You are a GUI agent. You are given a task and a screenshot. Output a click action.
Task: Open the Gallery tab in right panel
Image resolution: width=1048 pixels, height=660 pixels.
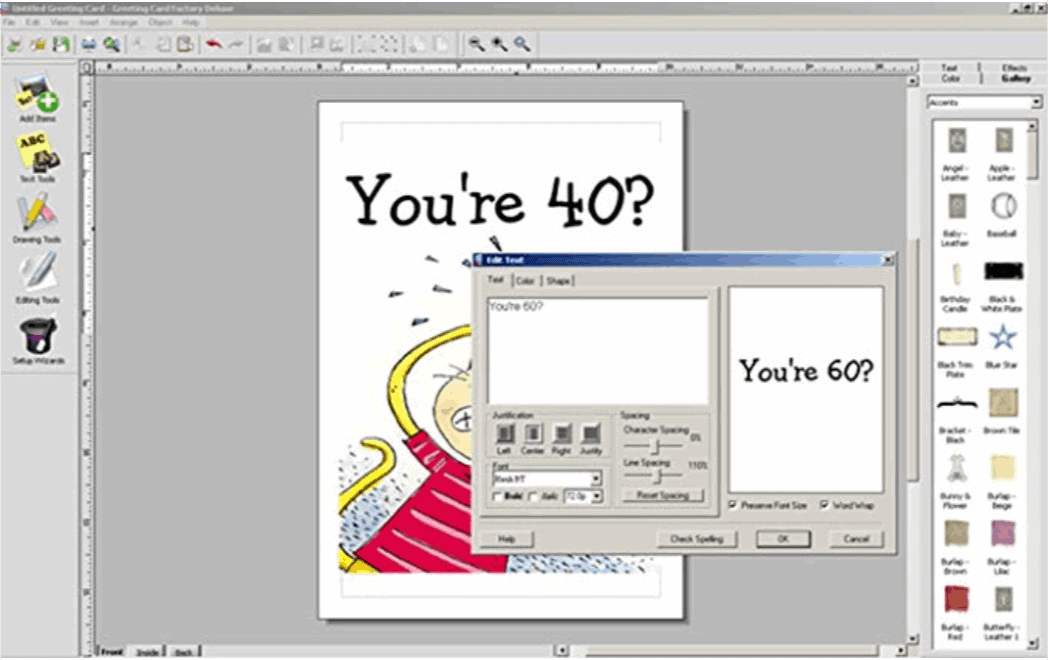(x=1016, y=79)
